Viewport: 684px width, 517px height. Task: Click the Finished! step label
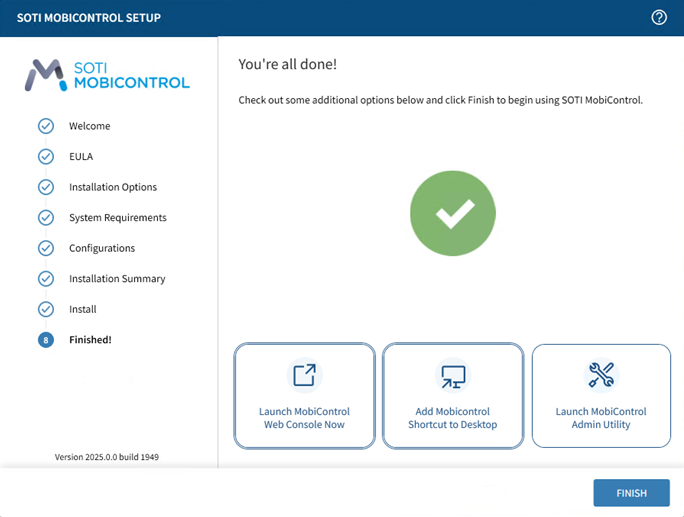point(90,340)
